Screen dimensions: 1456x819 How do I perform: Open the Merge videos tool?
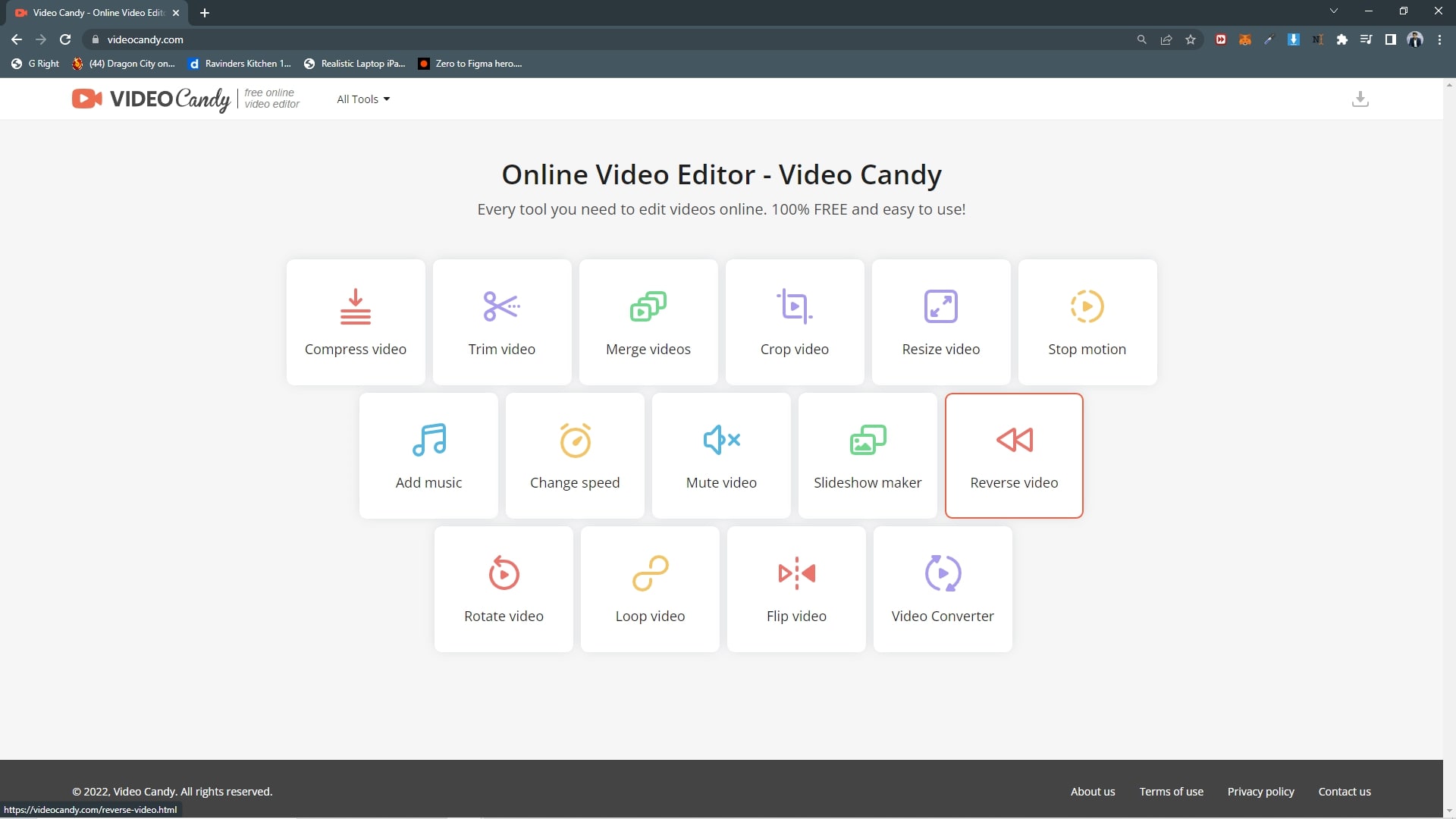click(648, 322)
